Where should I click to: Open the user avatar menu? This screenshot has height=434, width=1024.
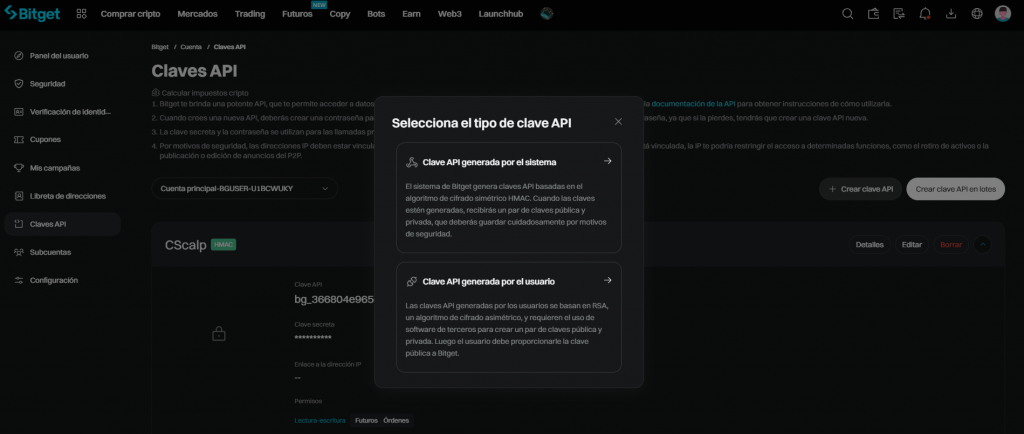(x=1003, y=14)
